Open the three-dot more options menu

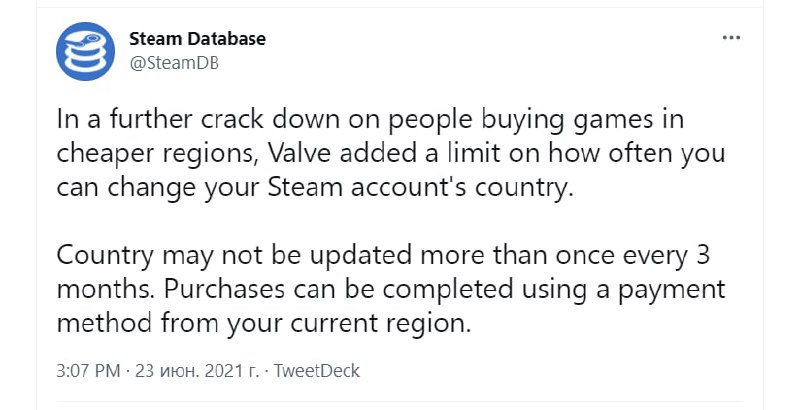click(732, 38)
